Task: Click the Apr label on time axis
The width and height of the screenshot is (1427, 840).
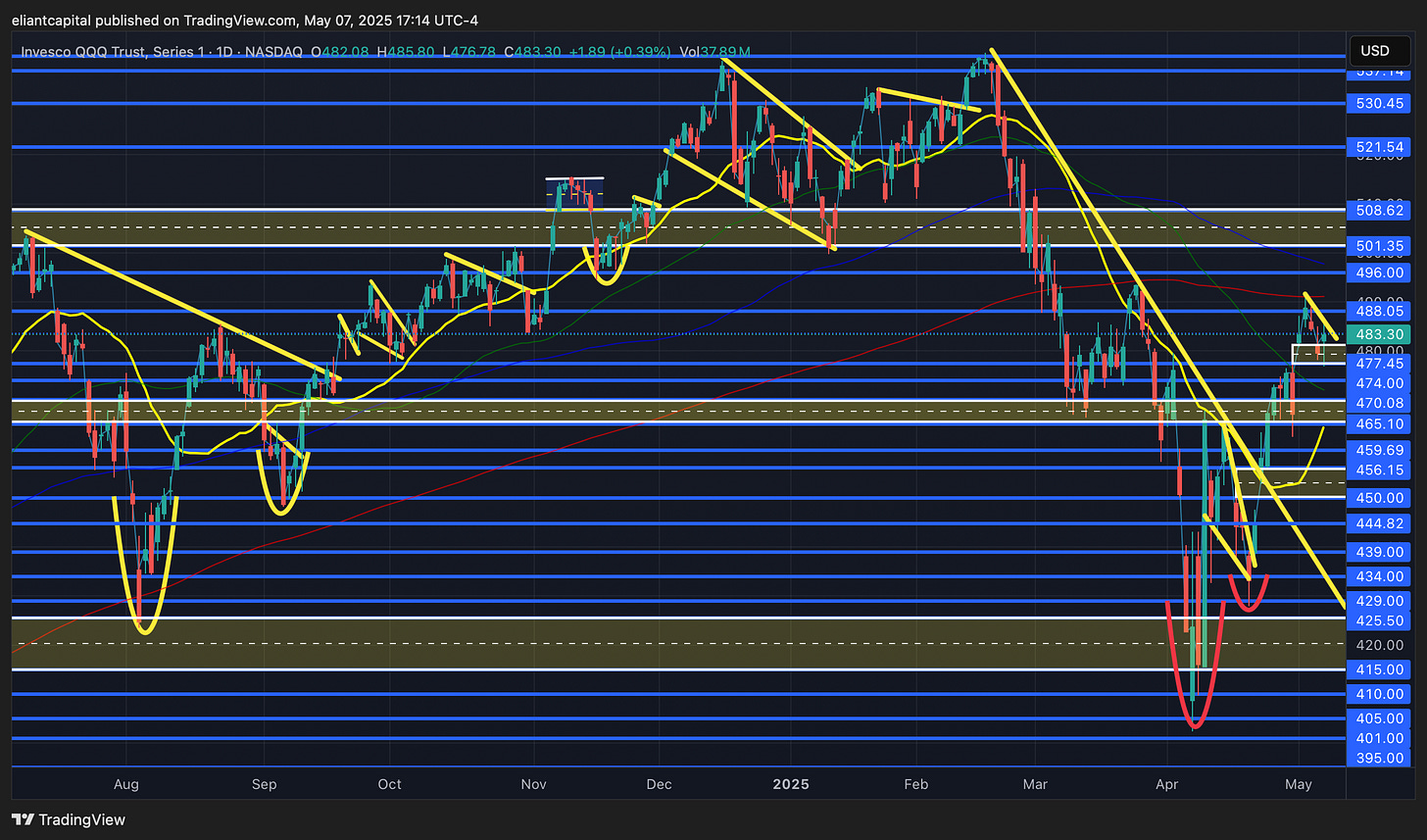Action: [1167, 784]
